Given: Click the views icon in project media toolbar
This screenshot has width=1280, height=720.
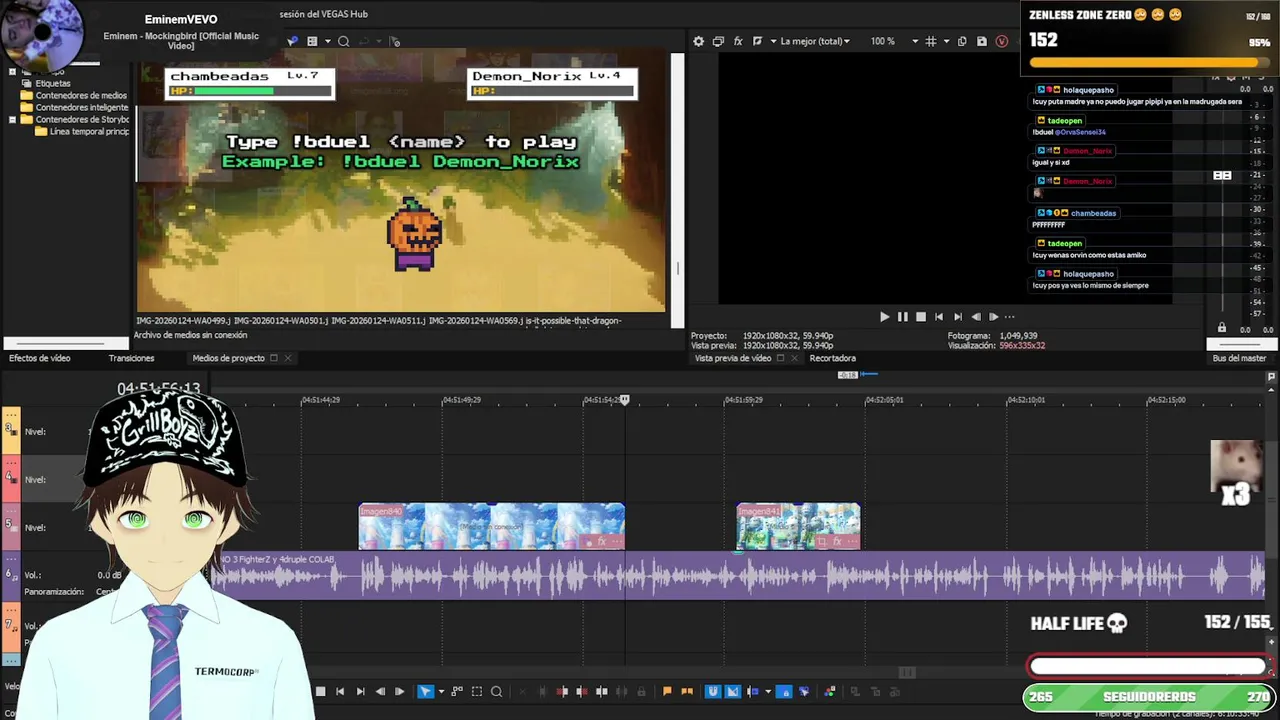Looking at the screenshot, I should pos(312,41).
